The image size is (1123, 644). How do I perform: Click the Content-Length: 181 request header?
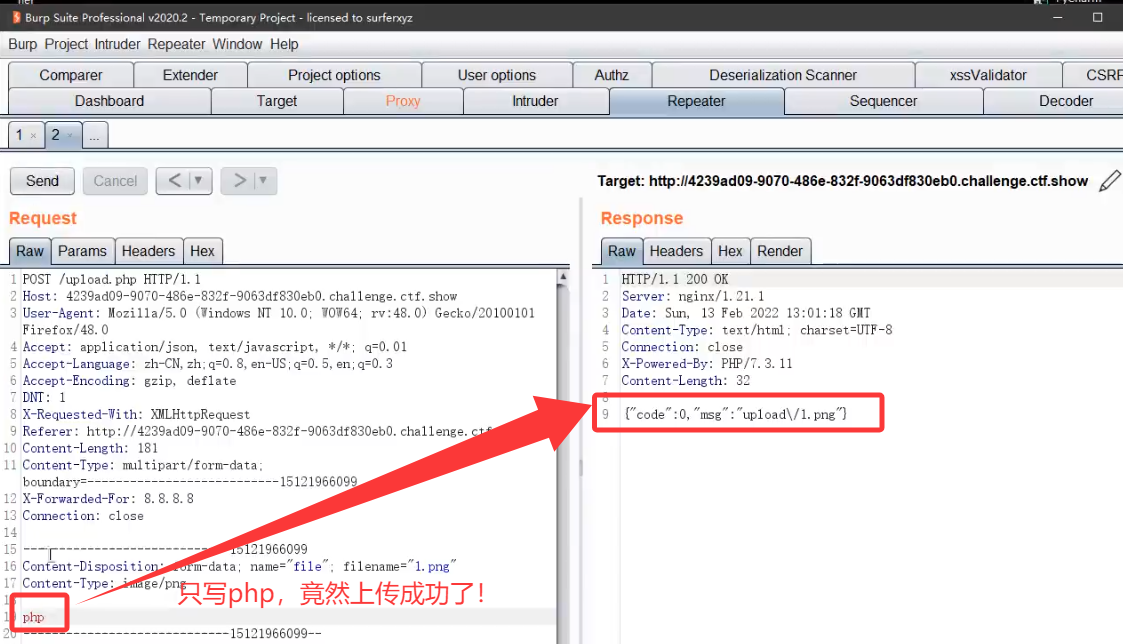90,448
